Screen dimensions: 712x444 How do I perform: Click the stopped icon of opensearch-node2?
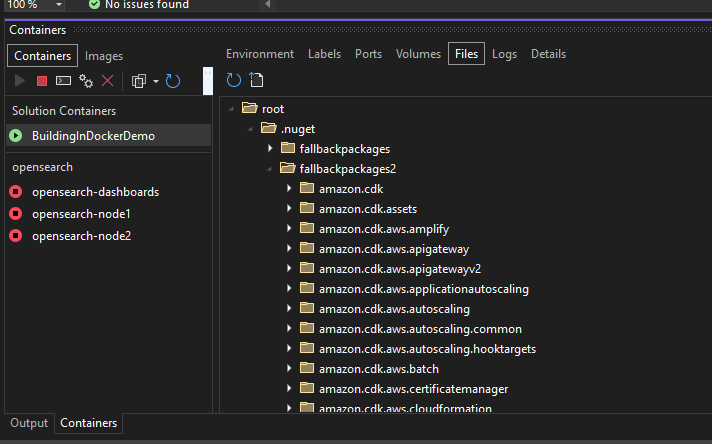point(16,236)
